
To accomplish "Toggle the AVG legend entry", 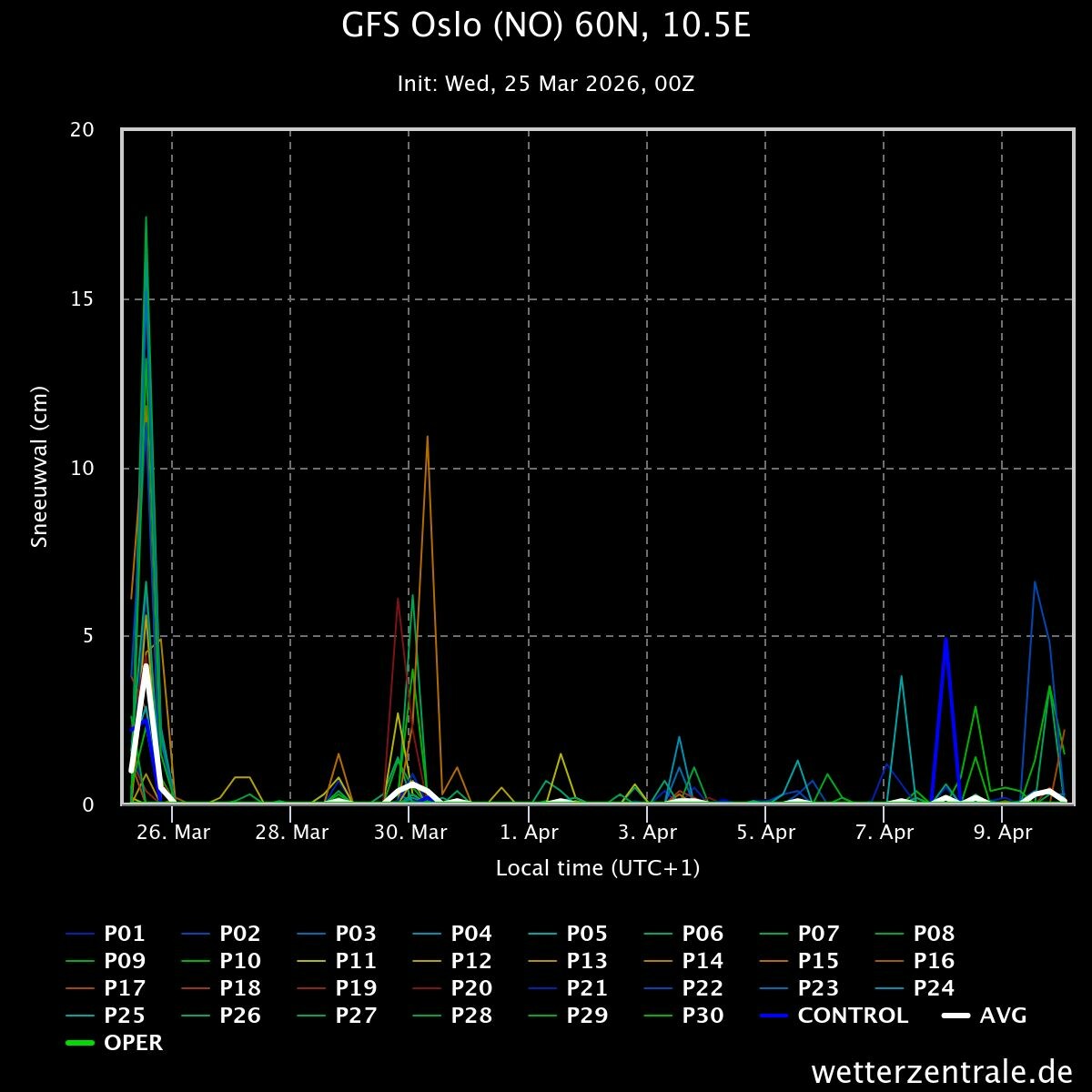I will click(985, 1016).
